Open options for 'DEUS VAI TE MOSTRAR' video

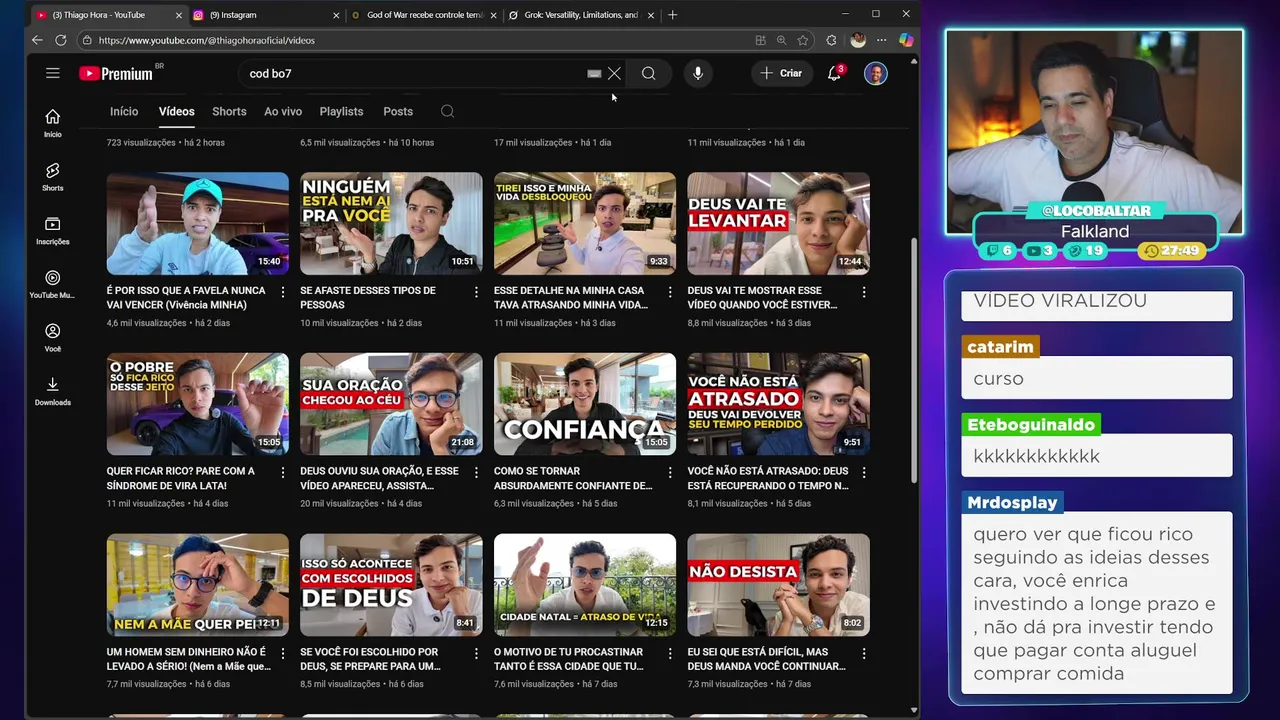(x=864, y=292)
